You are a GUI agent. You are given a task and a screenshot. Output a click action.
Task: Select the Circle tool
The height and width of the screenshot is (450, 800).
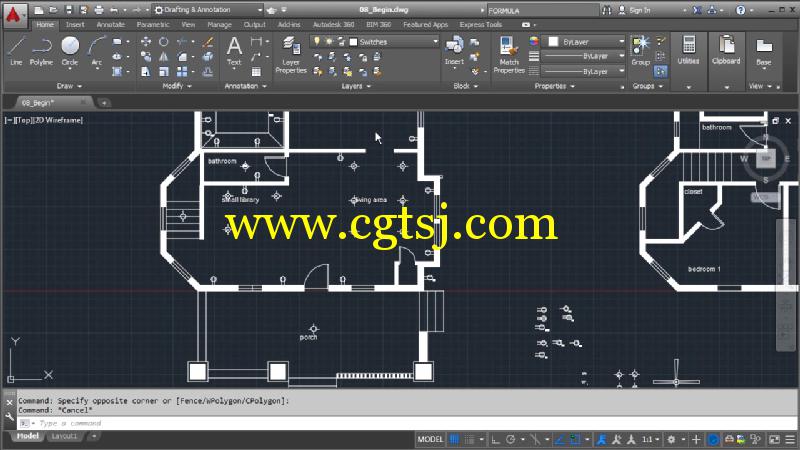point(70,51)
